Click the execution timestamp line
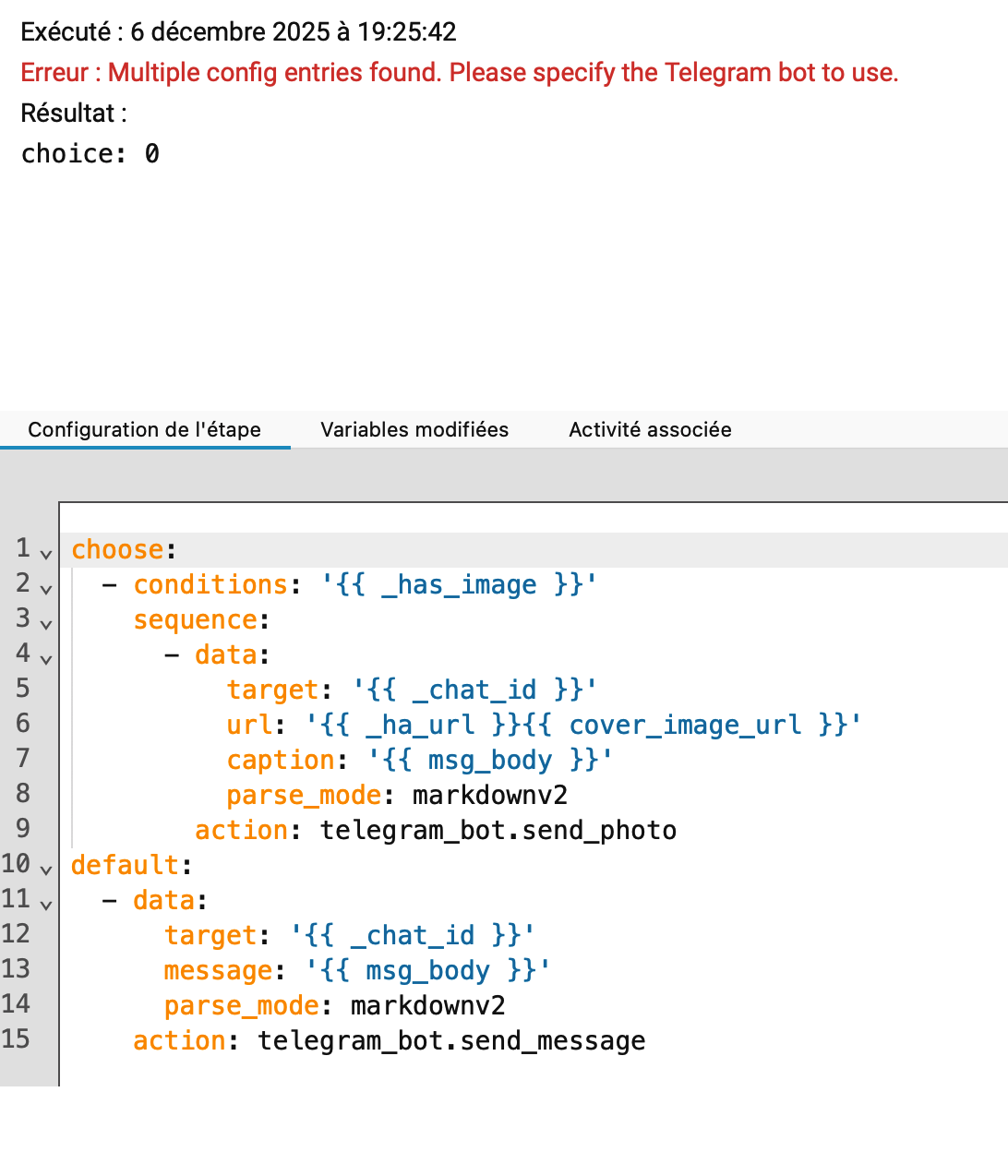The image size is (1008, 1176). [238, 31]
